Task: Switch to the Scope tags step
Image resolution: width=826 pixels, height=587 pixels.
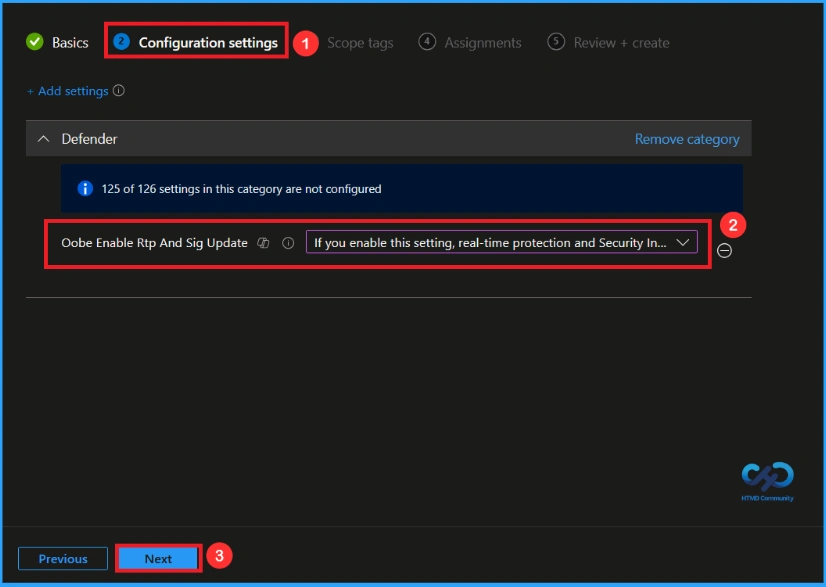Action: (361, 42)
